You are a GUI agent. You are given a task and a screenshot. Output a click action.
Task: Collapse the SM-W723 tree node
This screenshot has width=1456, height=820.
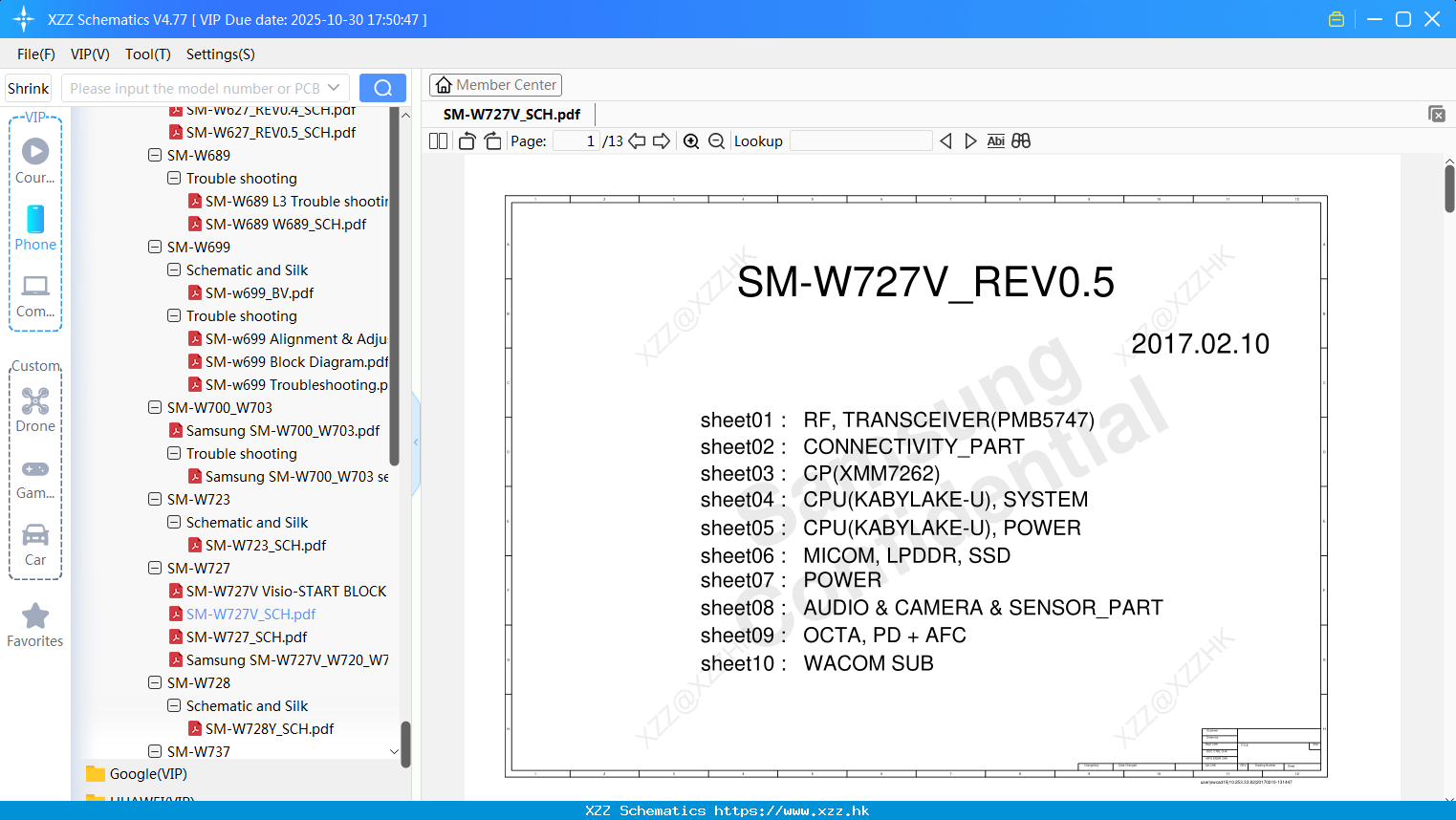[155, 499]
